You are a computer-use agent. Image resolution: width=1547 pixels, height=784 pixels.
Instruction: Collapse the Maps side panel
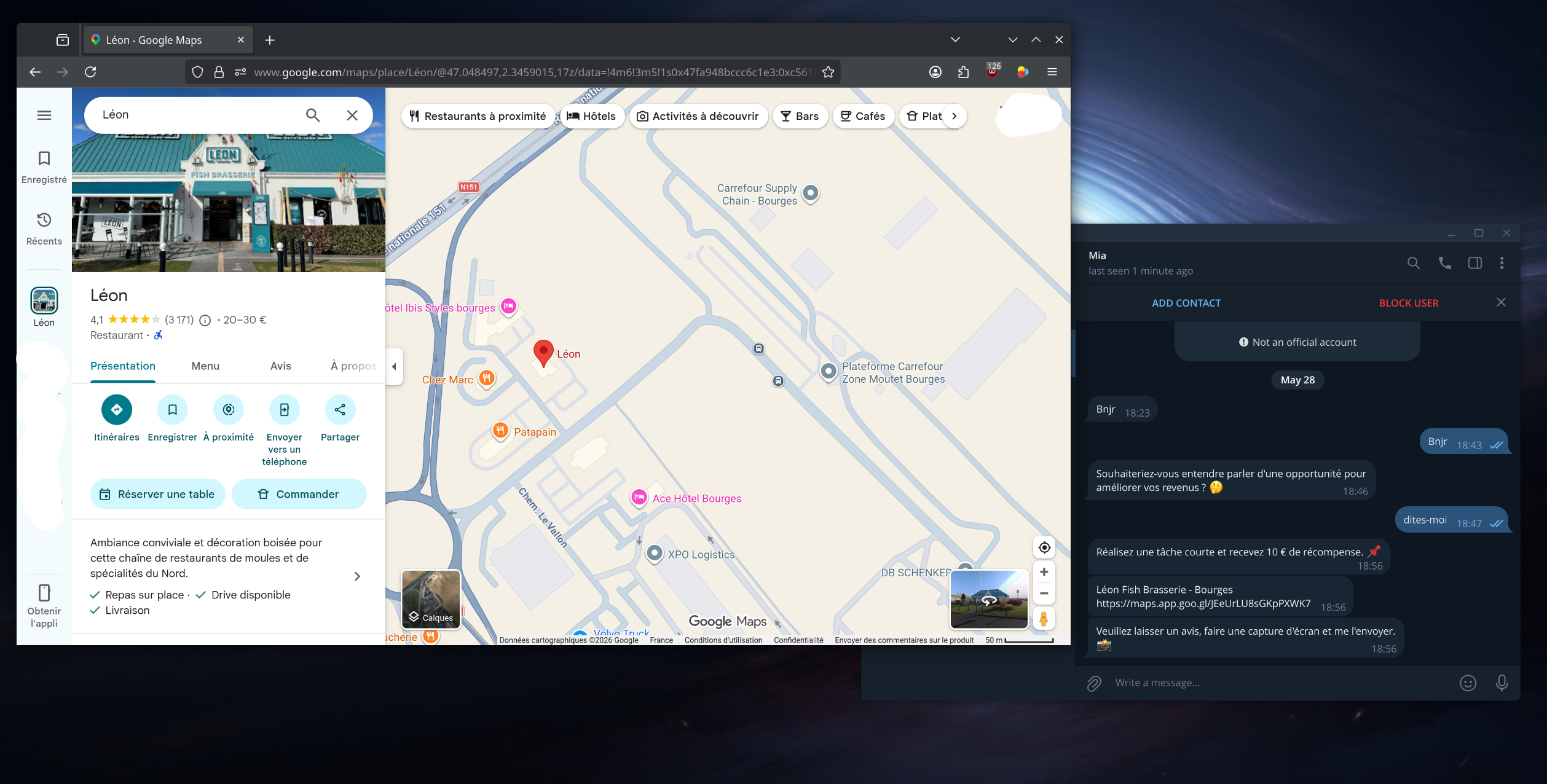[394, 367]
